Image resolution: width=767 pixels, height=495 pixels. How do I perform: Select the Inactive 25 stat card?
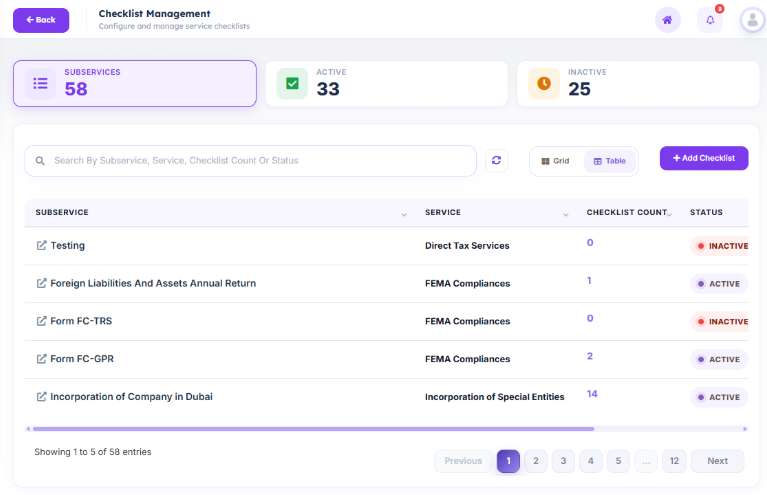[x=638, y=84]
